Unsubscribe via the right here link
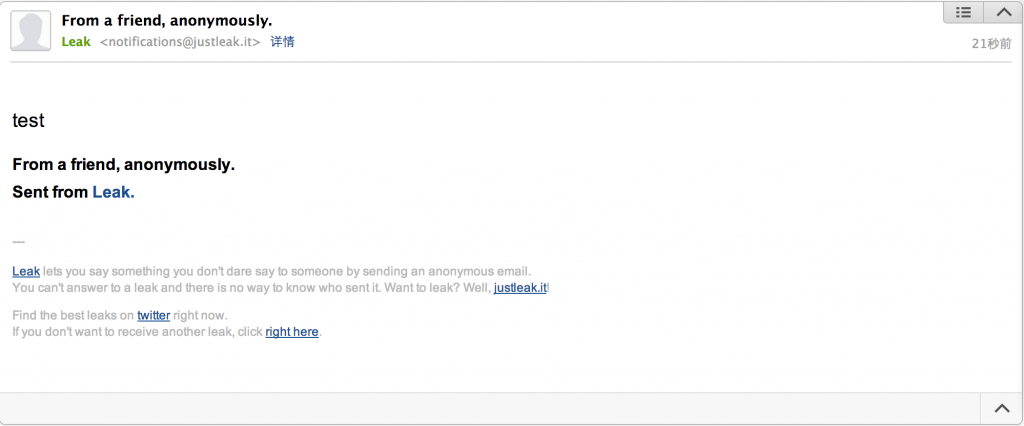Screen dimensions: 1024x426 click(292, 332)
